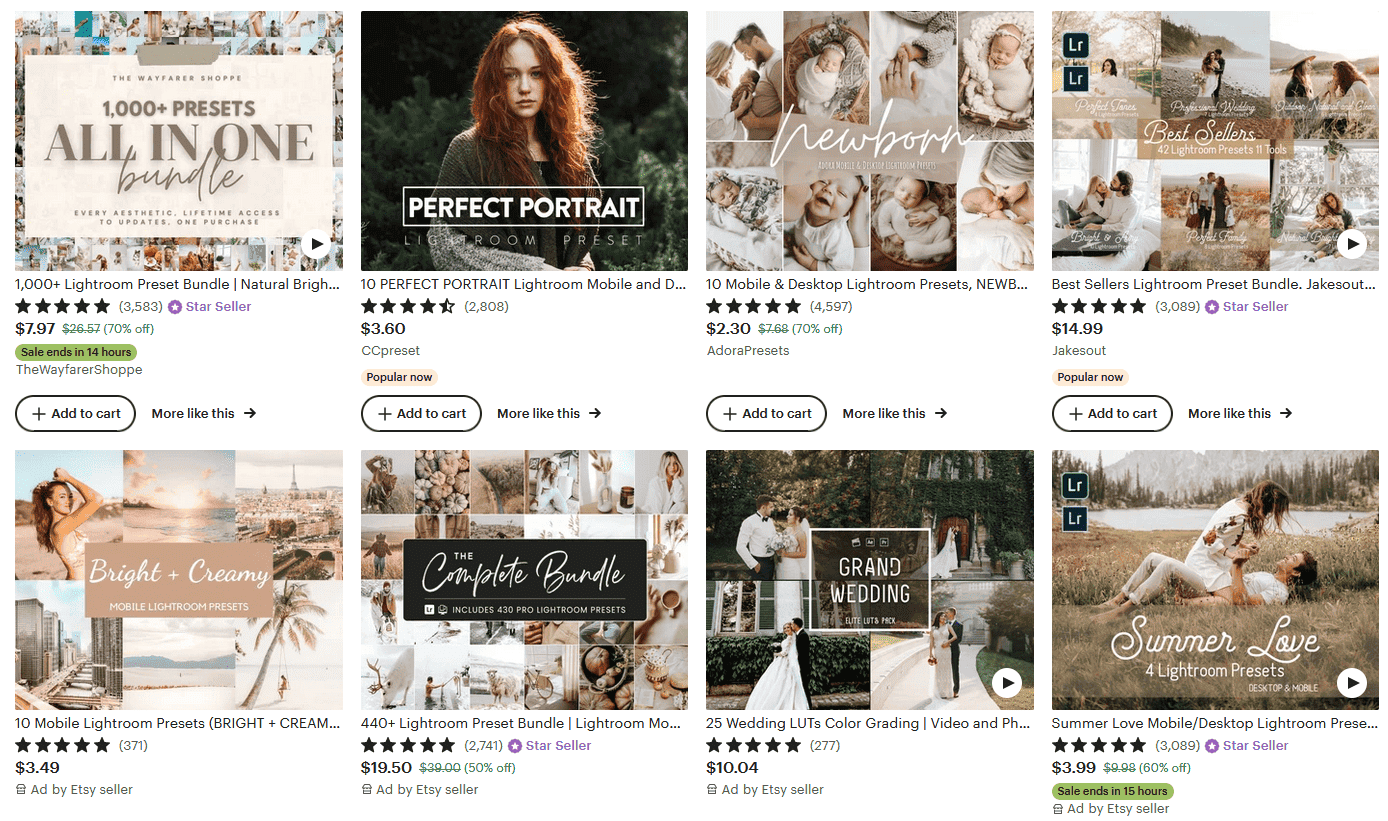Play video on Summer Love presets listing
This screenshot has height=821, width=1388.
click(1352, 683)
